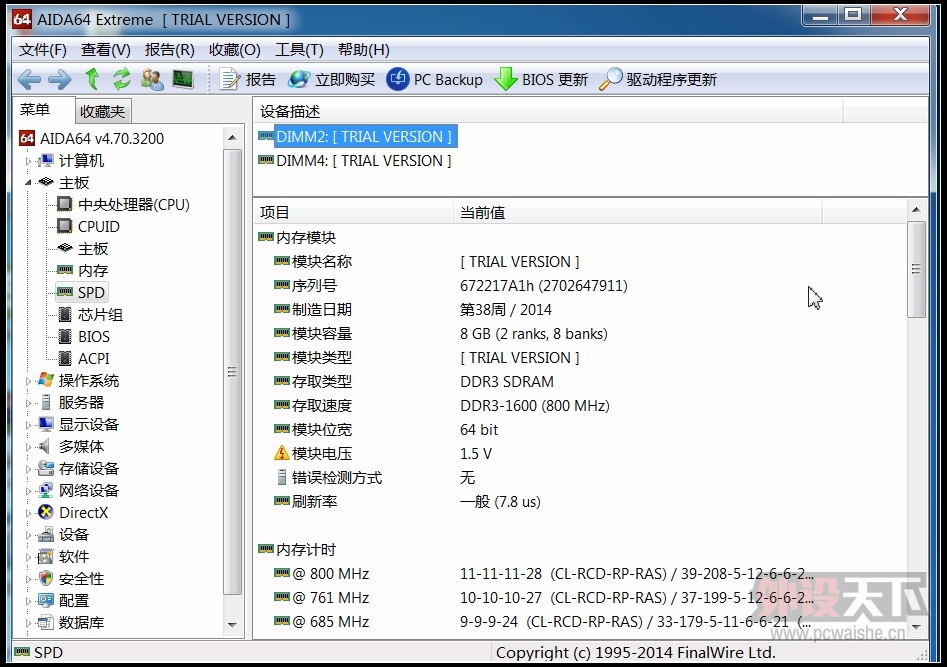947x667 pixels.
Task: Expand the 显示设备 tree node
Action: 28,425
